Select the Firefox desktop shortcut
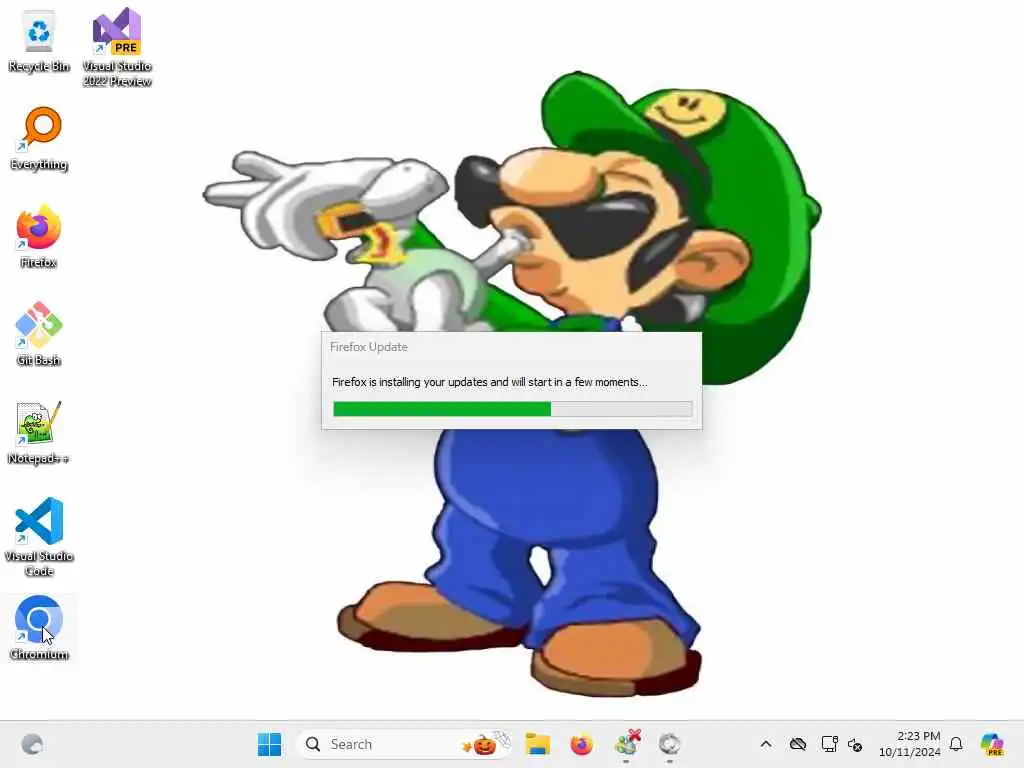This screenshot has width=1024, height=768. click(x=39, y=237)
